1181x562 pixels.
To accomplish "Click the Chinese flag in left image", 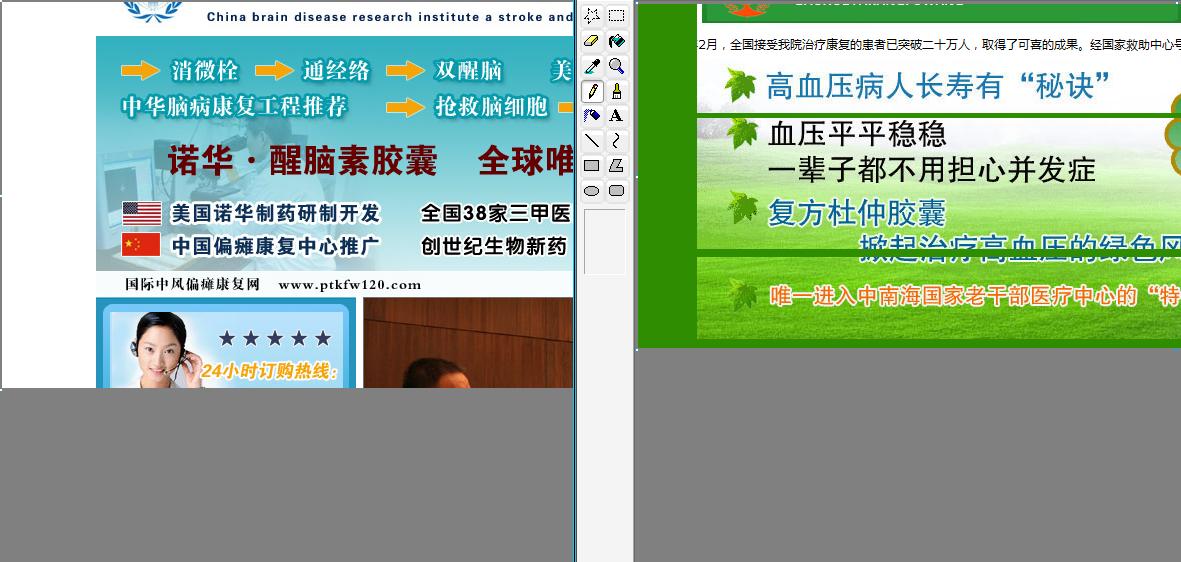I will pos(142,245).
